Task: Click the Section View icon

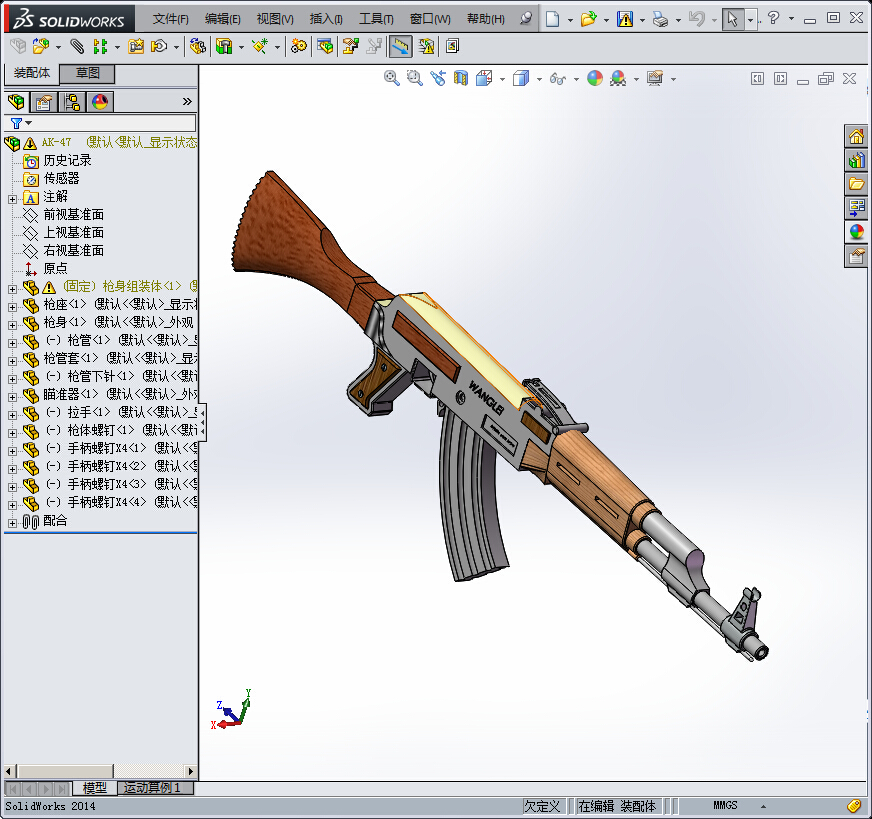Action: pos(460,78)
